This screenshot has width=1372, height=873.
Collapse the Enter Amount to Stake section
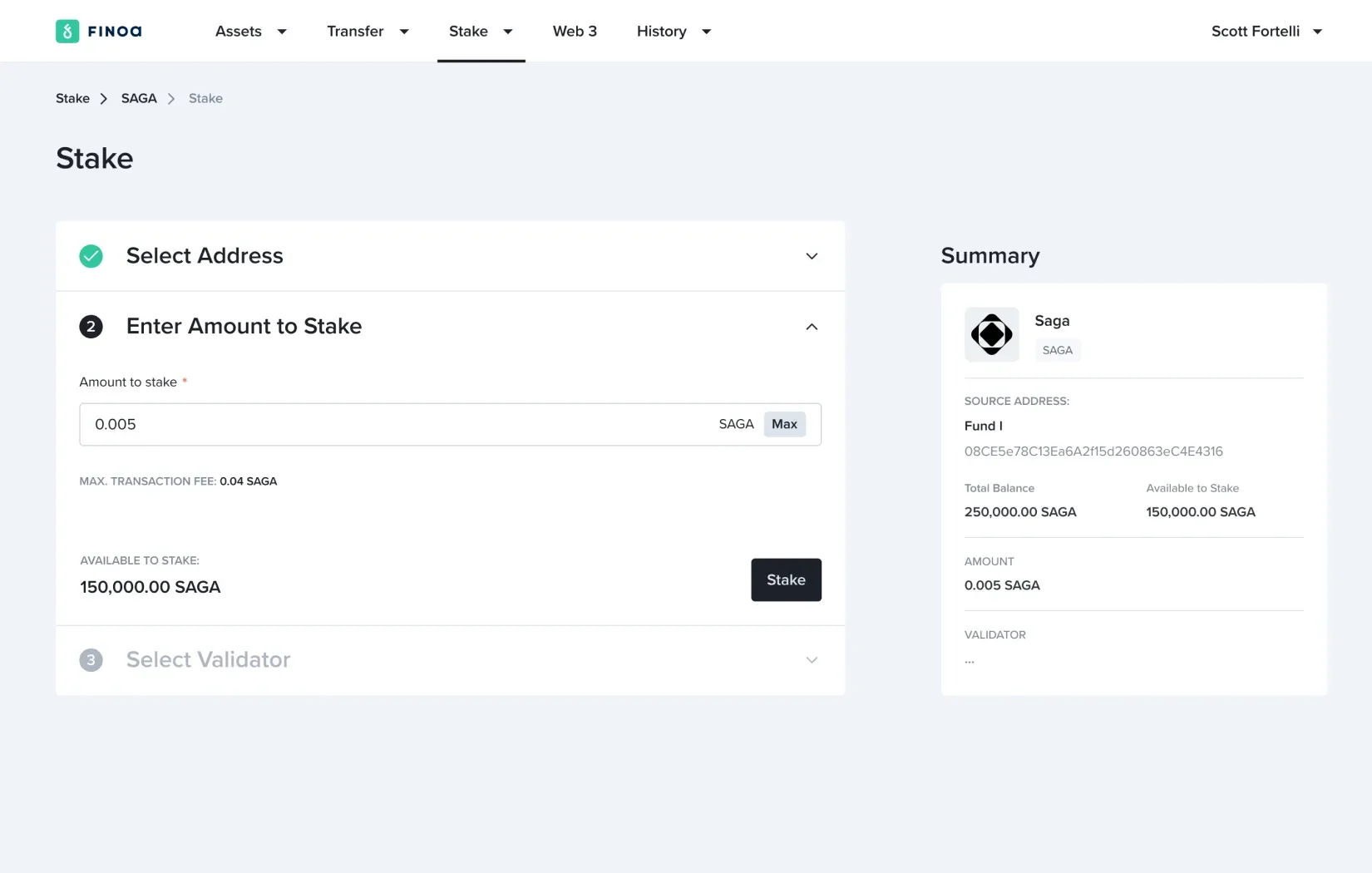pos(812,327)
